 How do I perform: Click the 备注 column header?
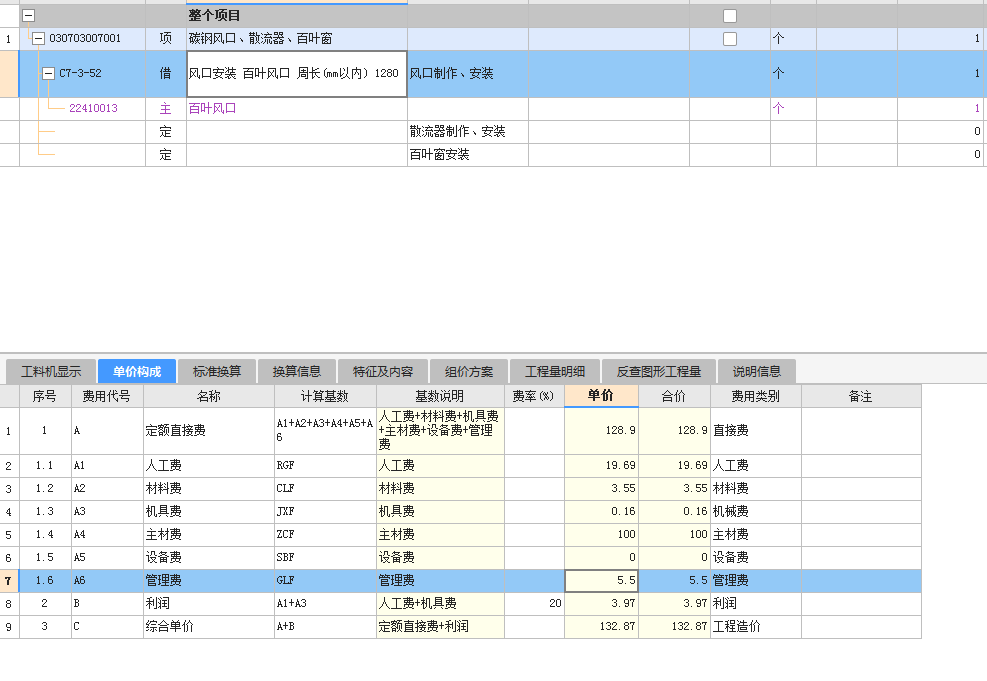pyautogui.click(x=860, y=396)
